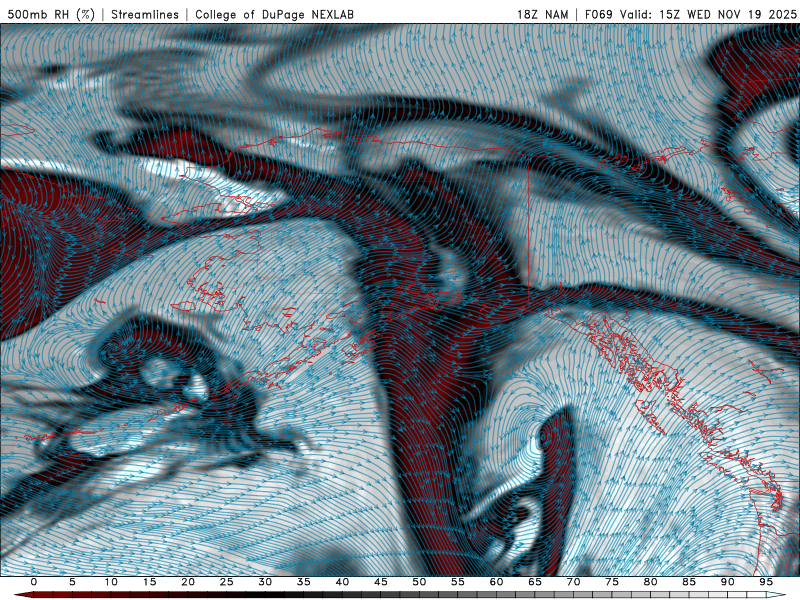Select the "95" colorbar scale label
The image size is (800, 600).
[766, 582]
